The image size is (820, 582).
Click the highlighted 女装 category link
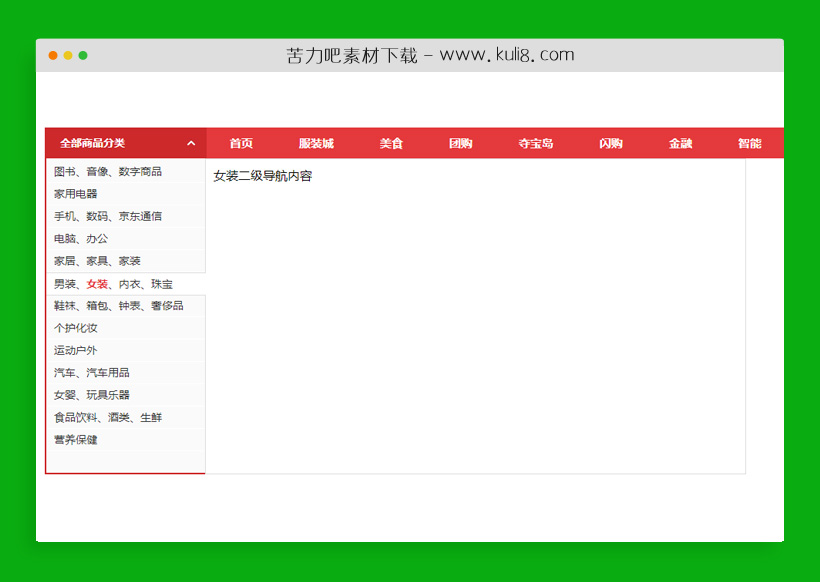(x=99, y=283)
